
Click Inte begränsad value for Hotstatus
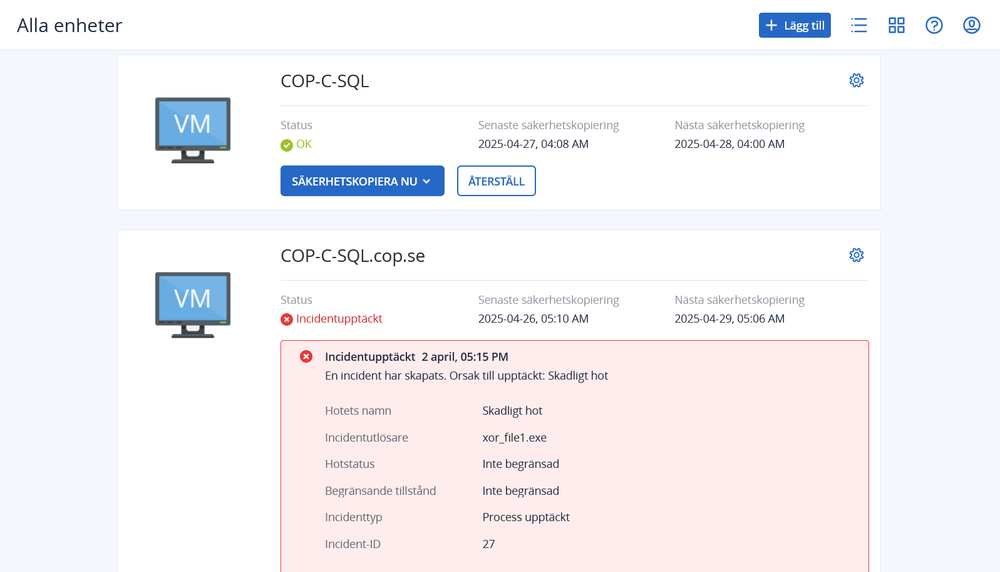520,464
